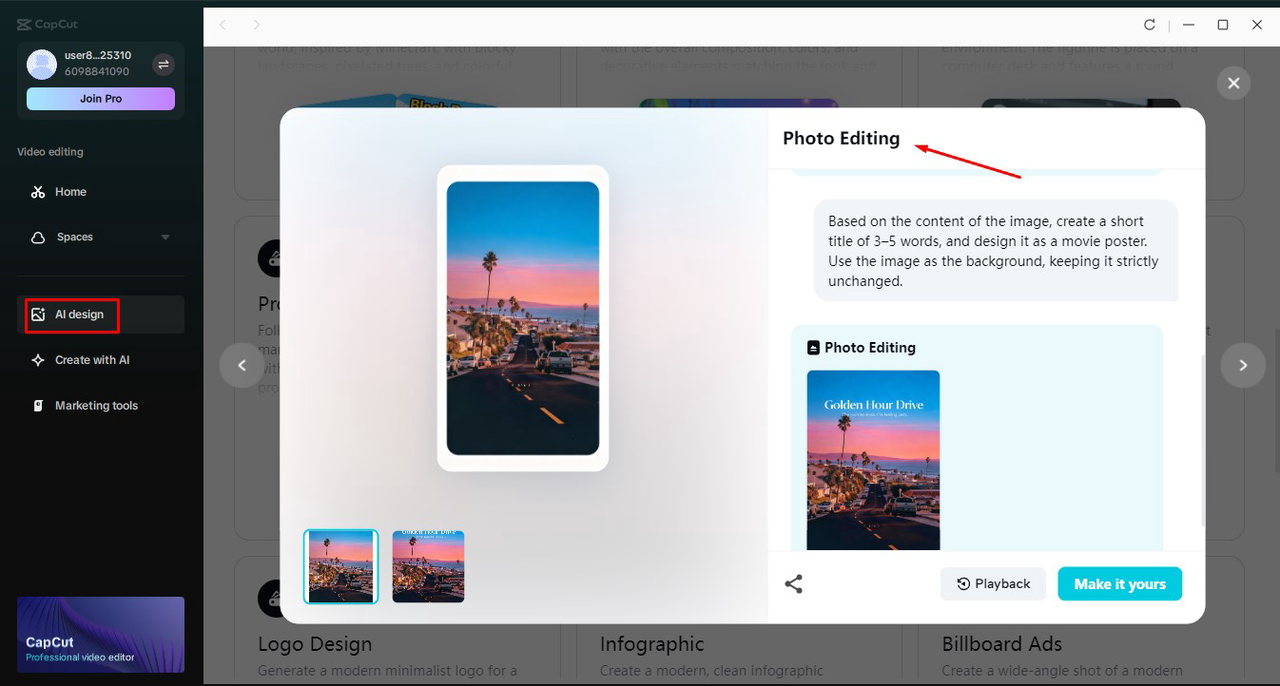Switch accounts using the swap icon
Viewport: 1280px width, 686px height.
(162, 63)
